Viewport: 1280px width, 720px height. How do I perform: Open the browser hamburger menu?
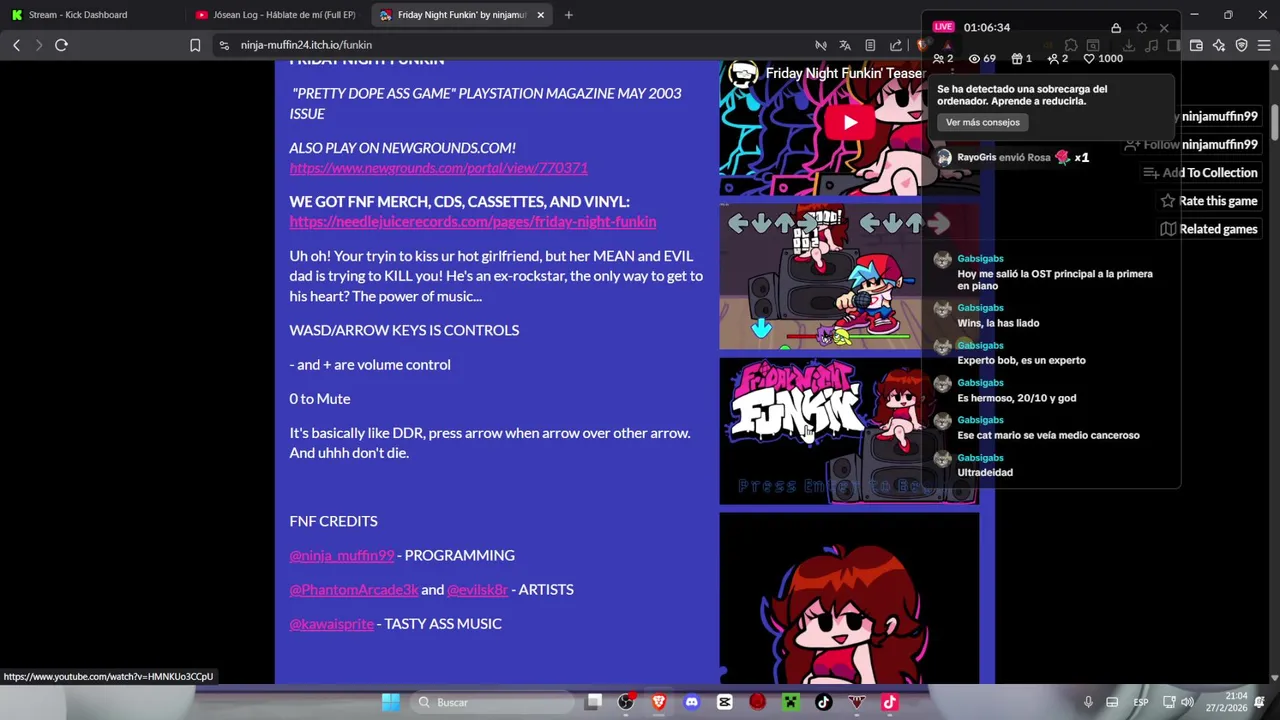[x=1264, y=45]
